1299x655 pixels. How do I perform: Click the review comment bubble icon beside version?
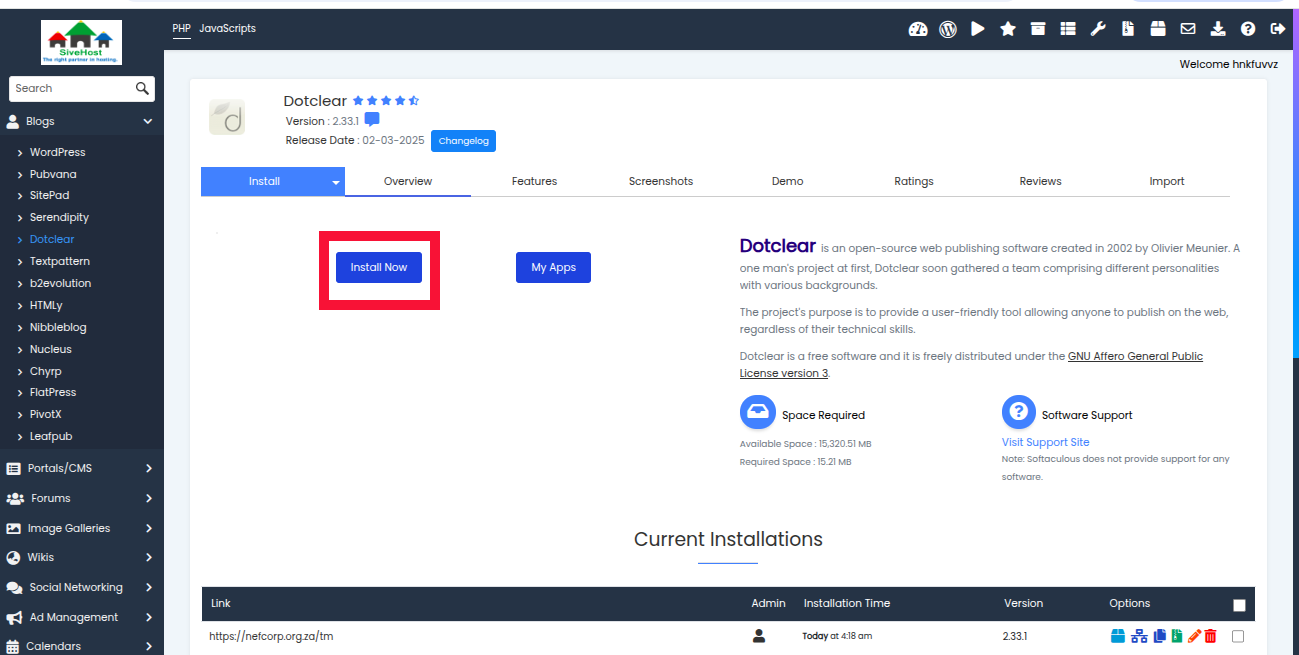coord(372,120)
